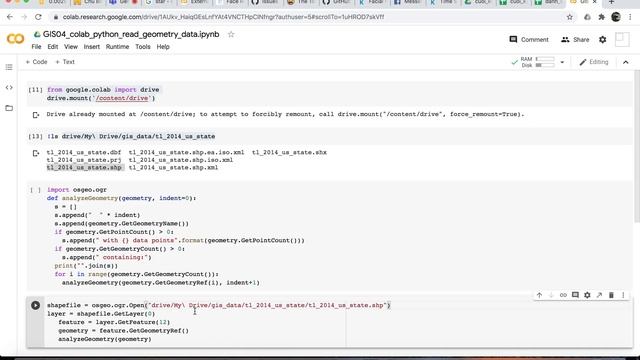Image resolution: width=640 pixels, height=360 pixels.
Task: Clear drive.mount output icon
Action: [x=36, y=115]
